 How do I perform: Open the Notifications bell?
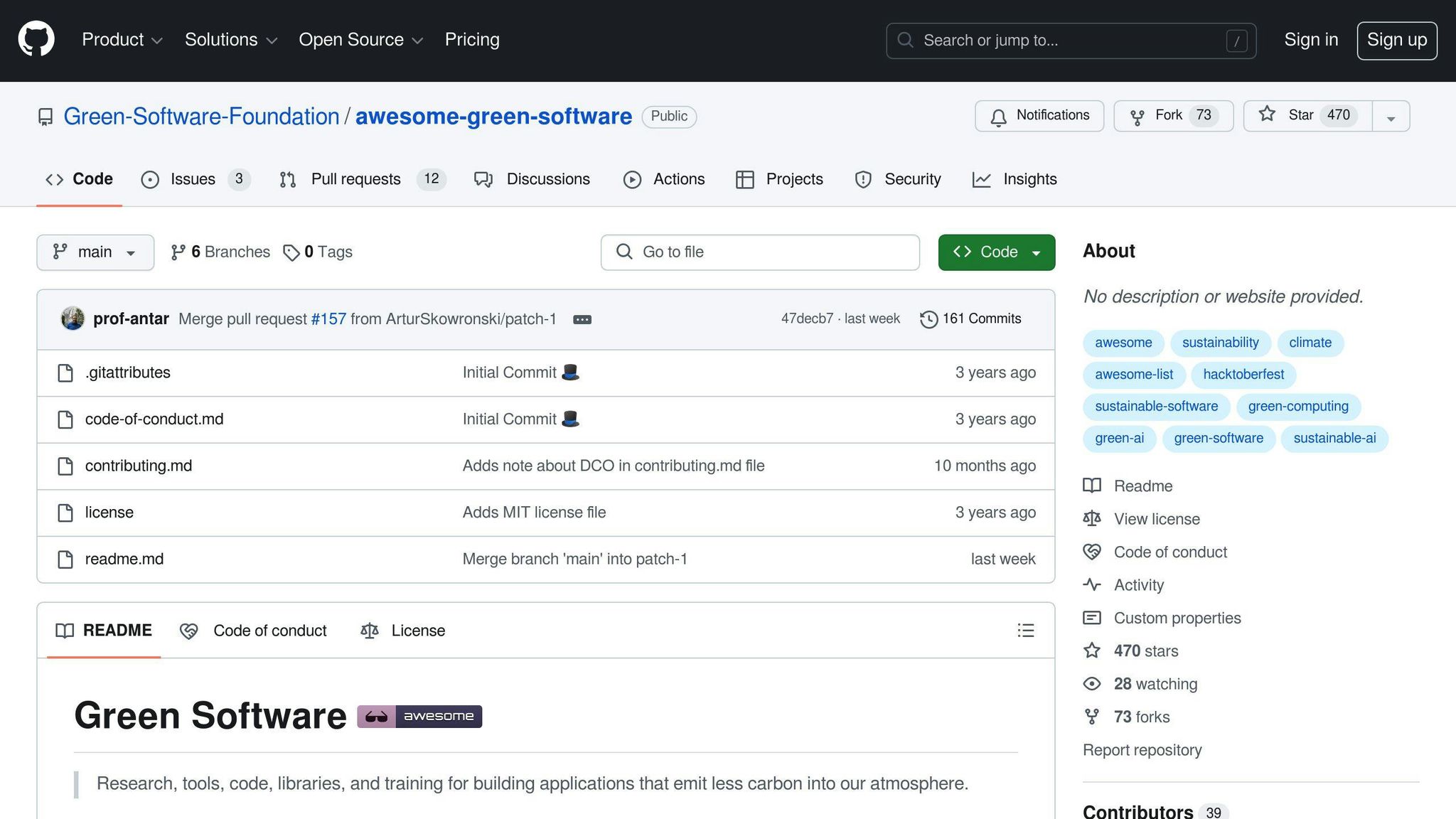point(1000,115)
